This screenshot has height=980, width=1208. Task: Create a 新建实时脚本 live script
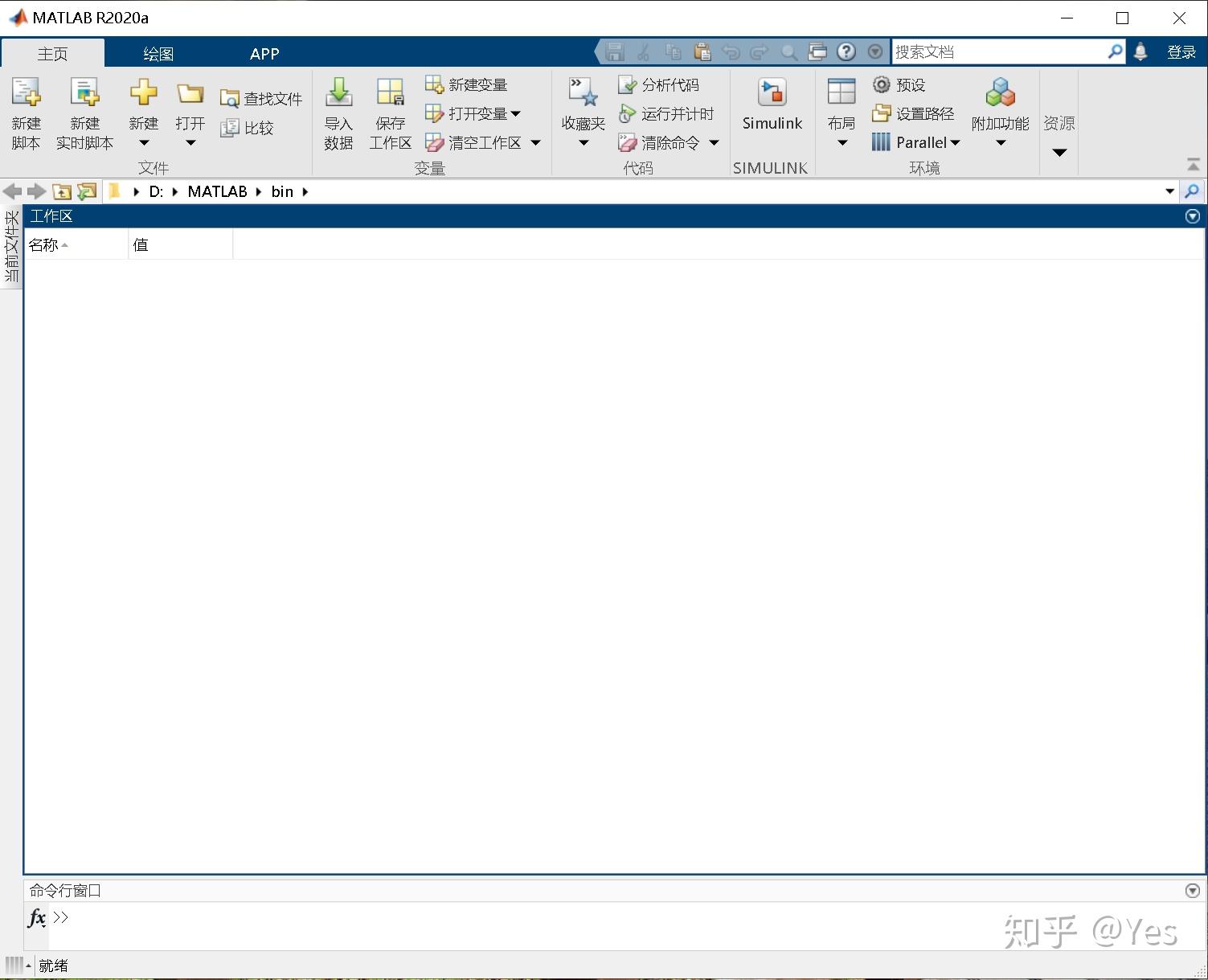pyautogui.click(x=84, y=112)
